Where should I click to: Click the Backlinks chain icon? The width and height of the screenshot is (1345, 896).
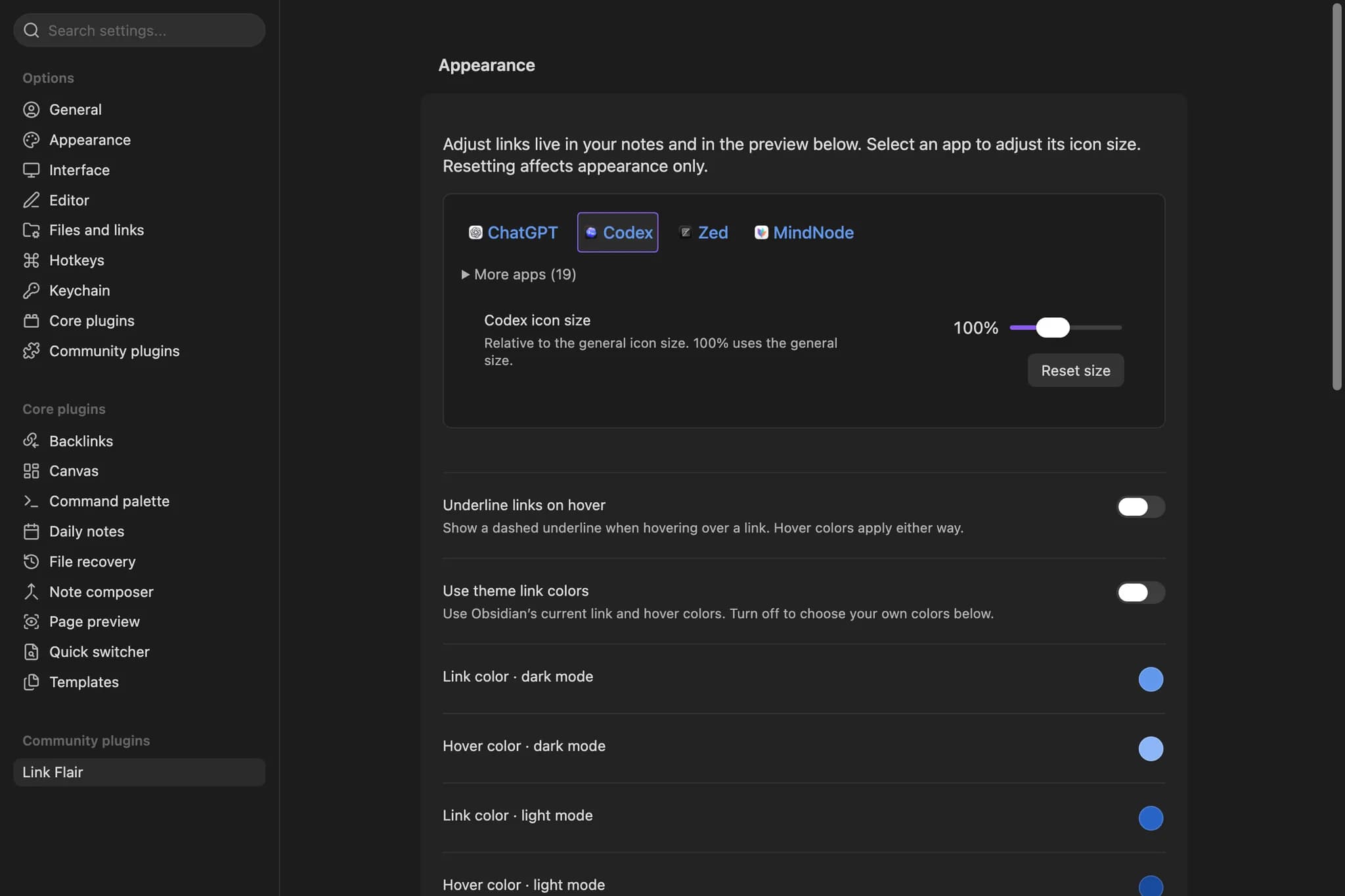[31, 441]
